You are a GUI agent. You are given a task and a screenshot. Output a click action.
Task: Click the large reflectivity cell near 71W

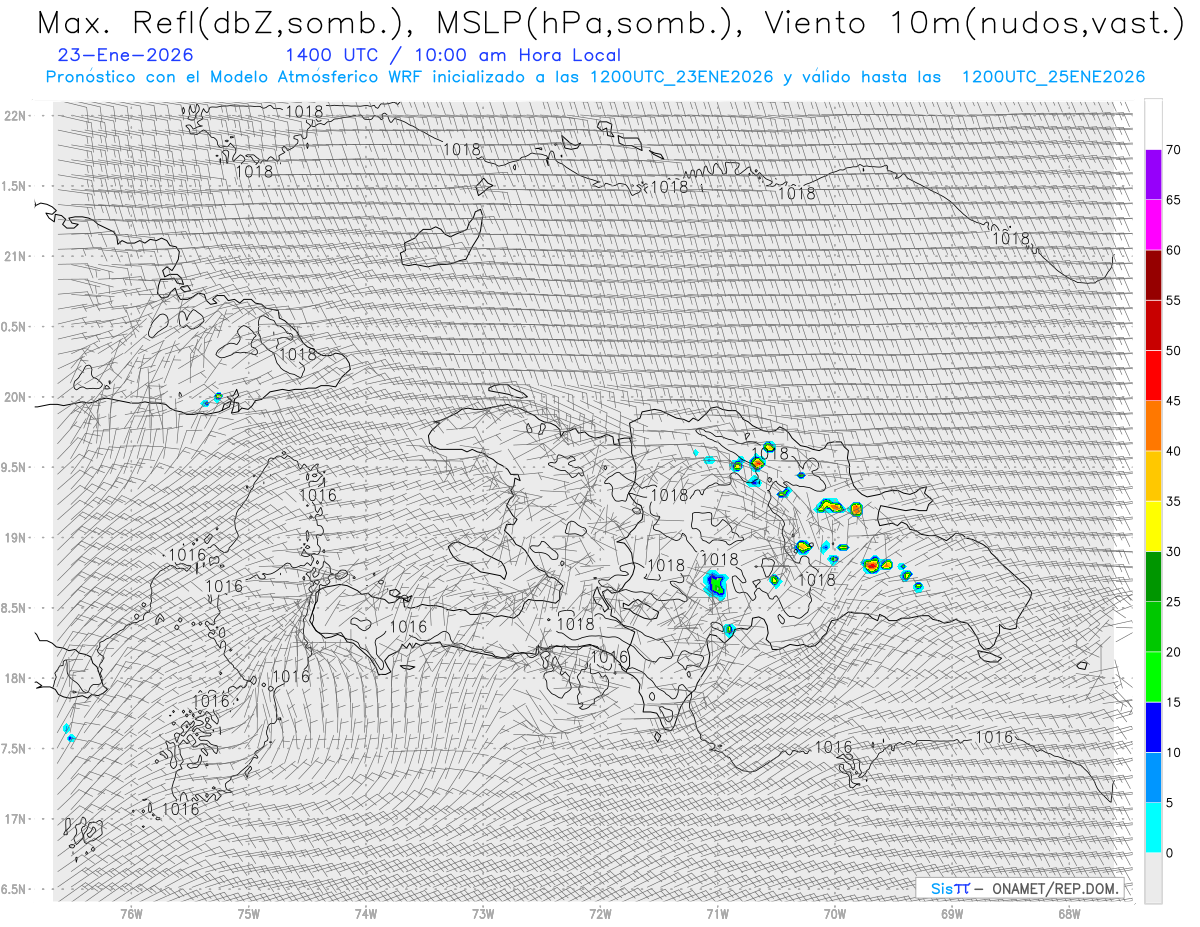coord(715,584)
